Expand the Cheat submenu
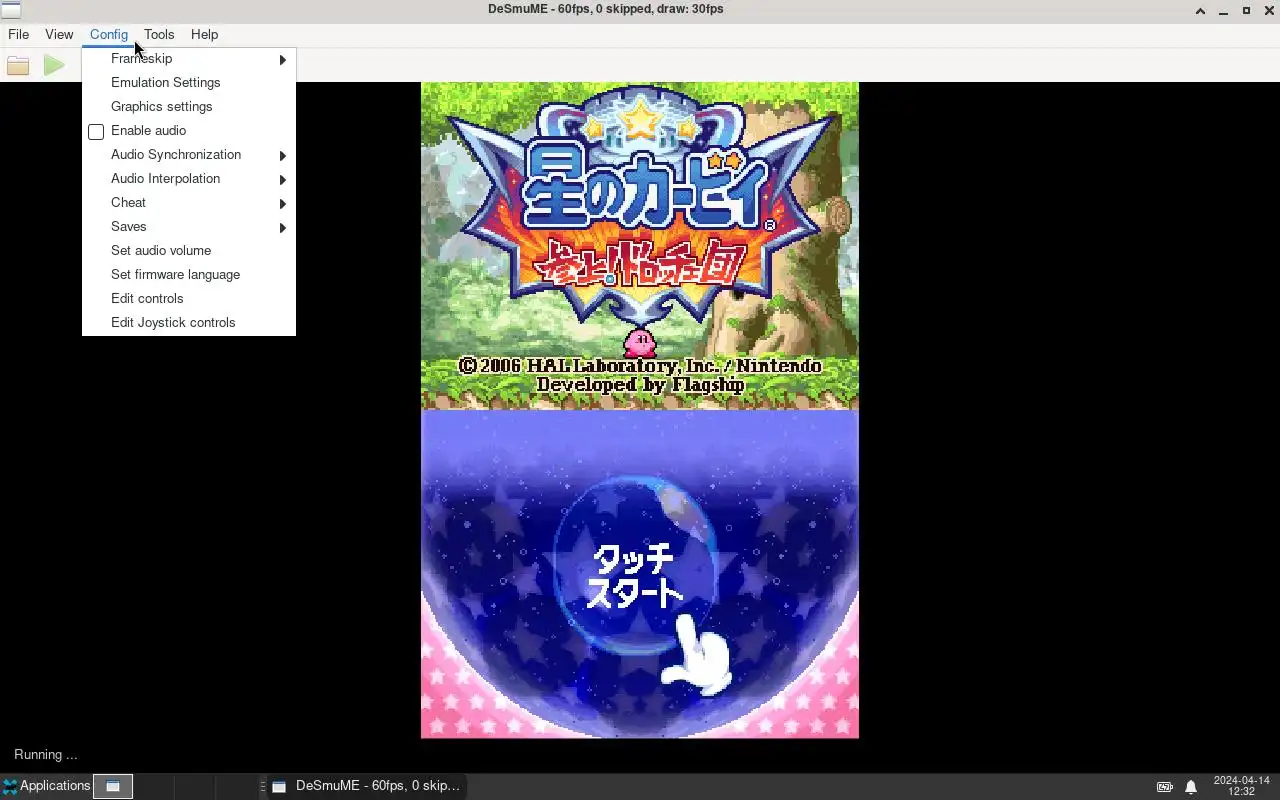The image size is (1280, 800). click(189, 203)
